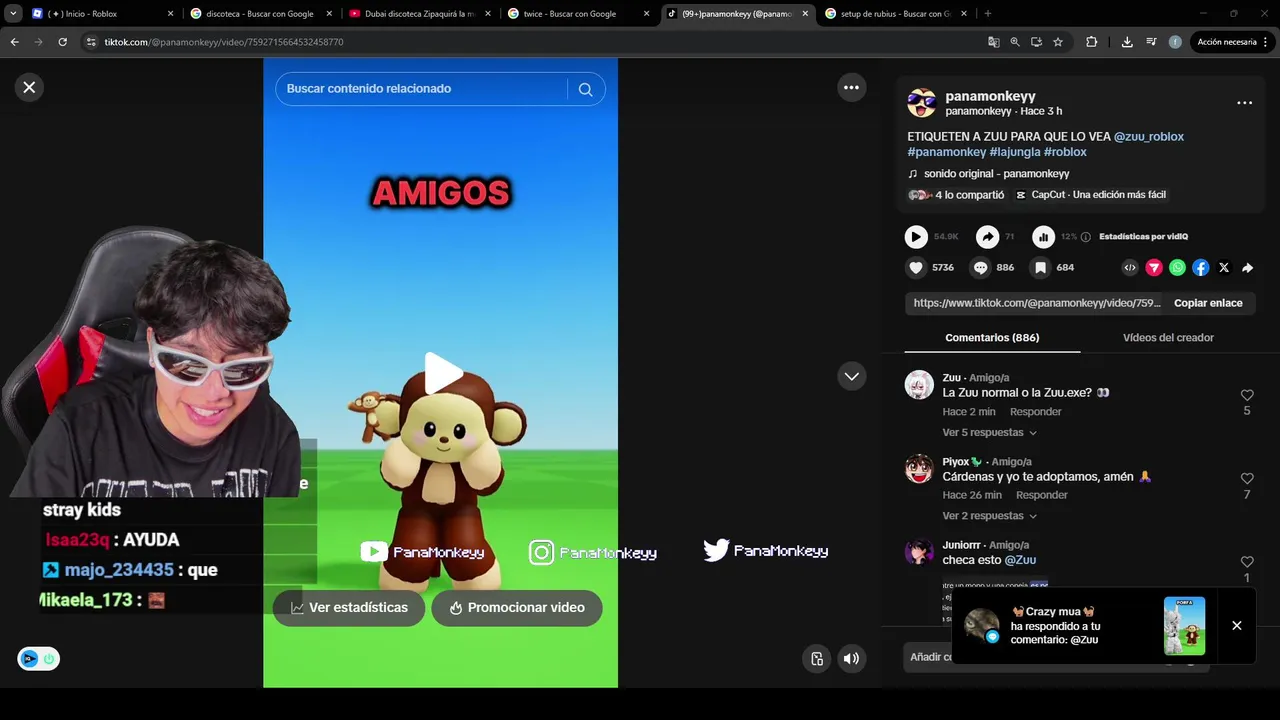Switch to Dubai discoteca Zipaquirá tab
The height and width of the screenshot is (720, 1280).
[x=419, y=14]
